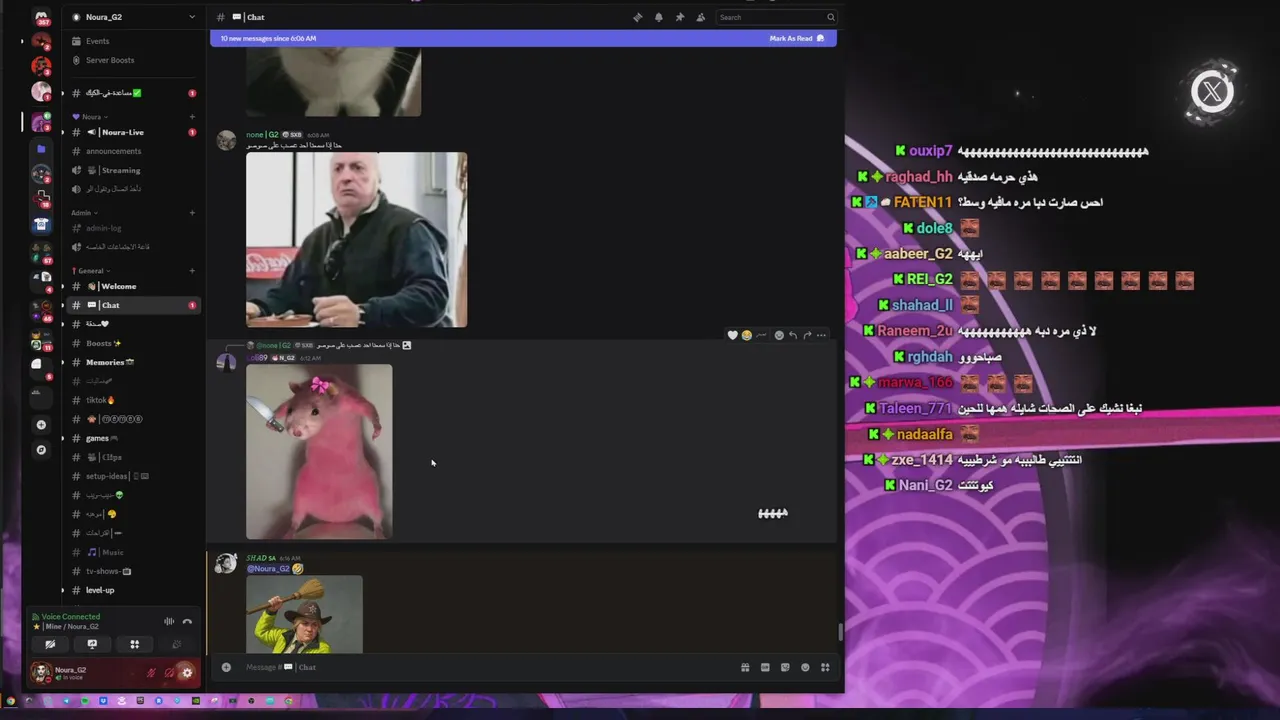1280x720 pixels.
Task: Start screen share in voice panel
Action: (92, 644)
